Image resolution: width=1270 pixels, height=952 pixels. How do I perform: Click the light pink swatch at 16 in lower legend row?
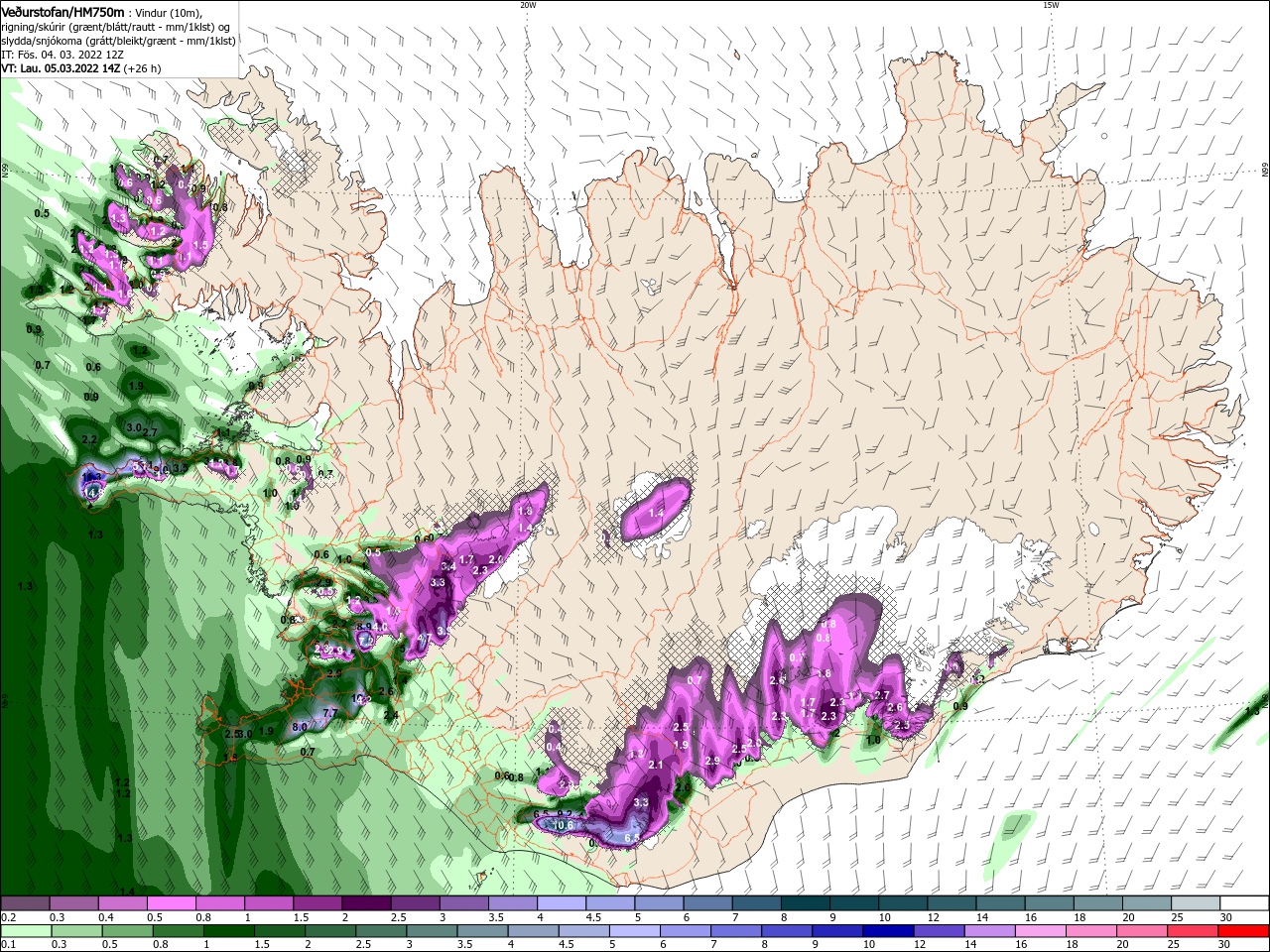click(x=1040, y=931)
